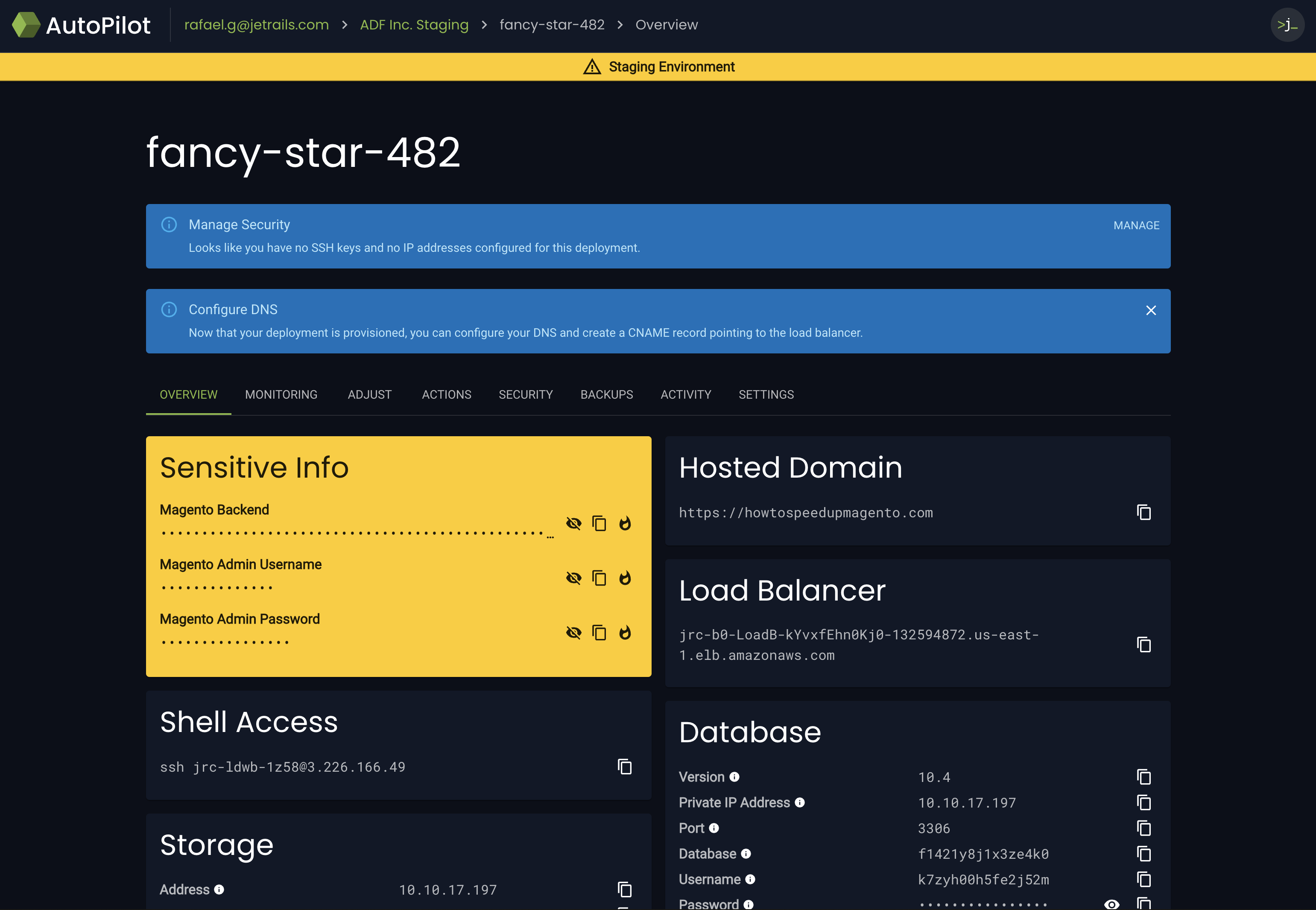Click the AutoPilot logo
1316x910 pixels.
tap(82, 25)
